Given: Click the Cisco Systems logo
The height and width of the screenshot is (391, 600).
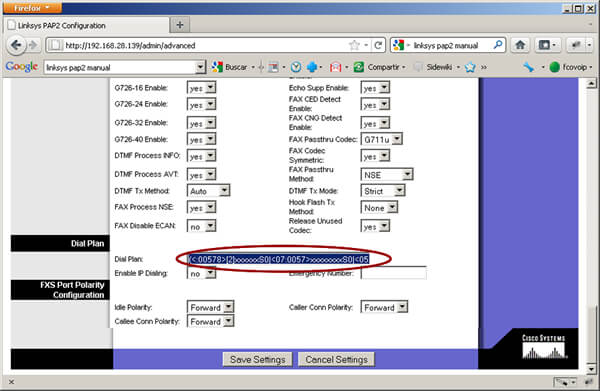Looking at the screenshot, I should 544,347.
